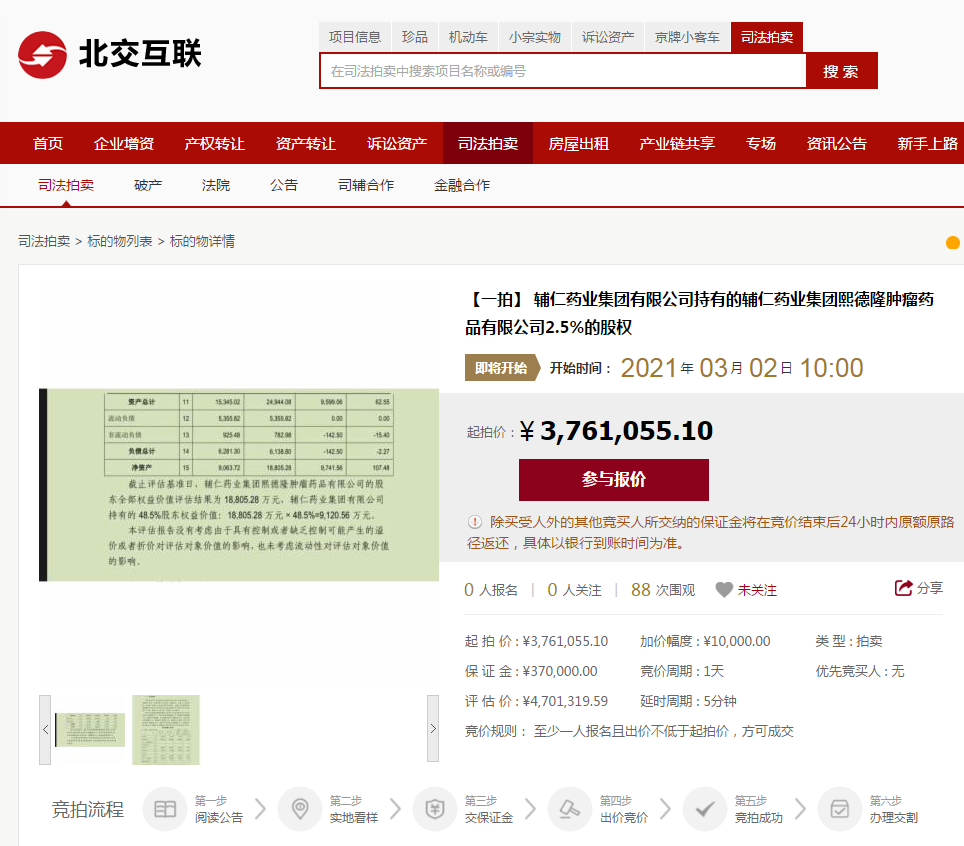964x846 pixels.
Task: Select the second document thumbnail
Action: pos(166,730)
